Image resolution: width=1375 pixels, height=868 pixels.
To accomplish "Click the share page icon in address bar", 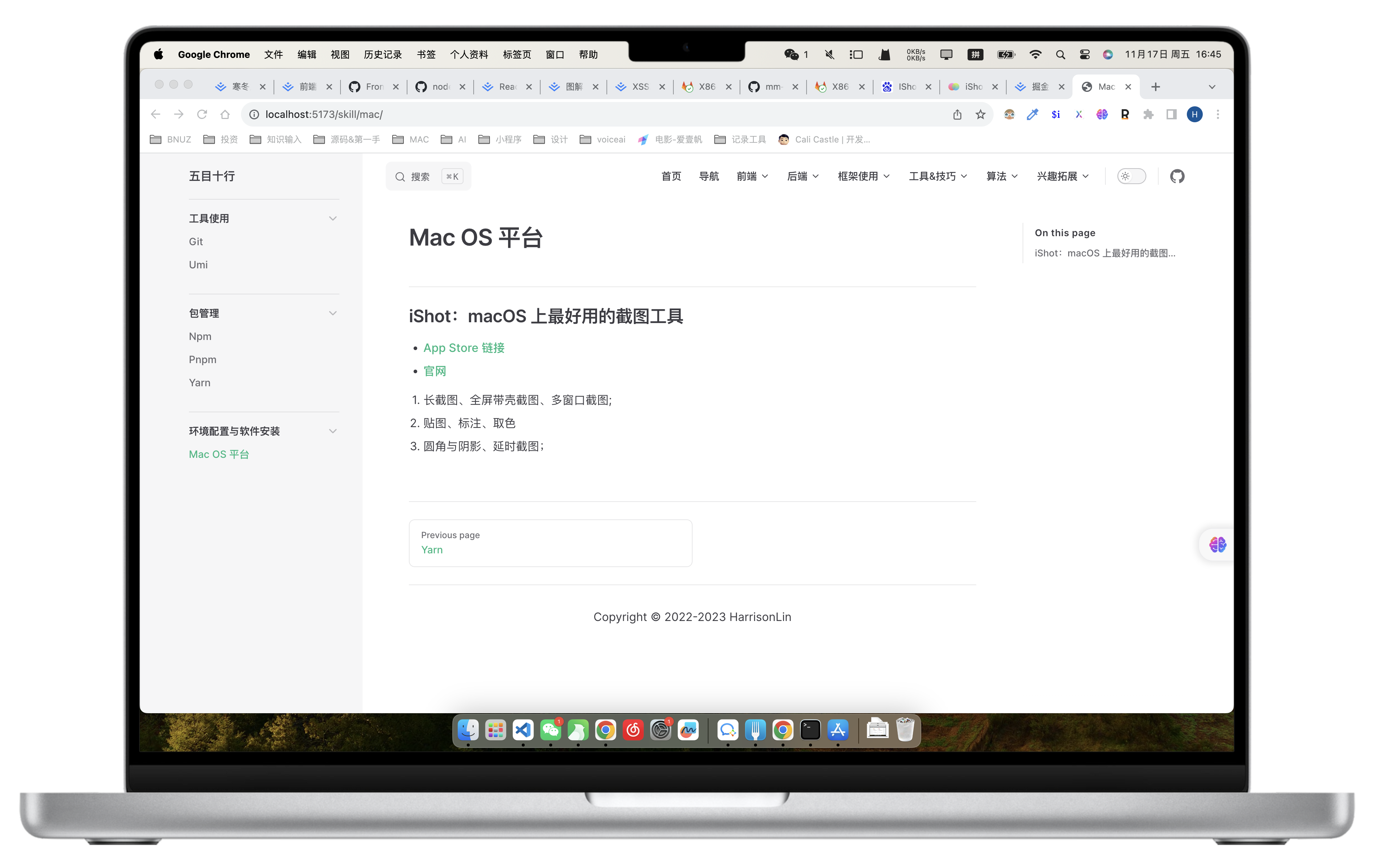I will pos(957,115).
